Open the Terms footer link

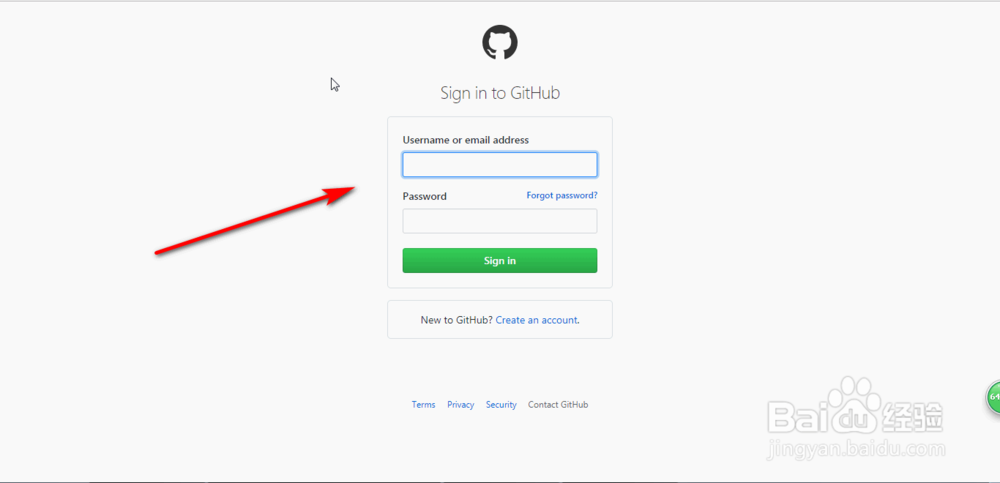423,405
